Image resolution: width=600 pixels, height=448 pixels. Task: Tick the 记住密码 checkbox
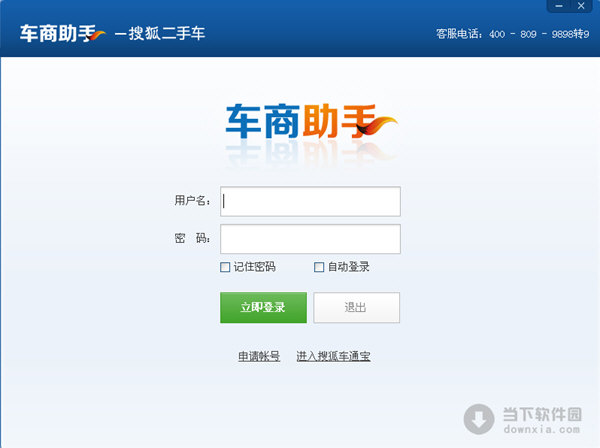[225, 267]
